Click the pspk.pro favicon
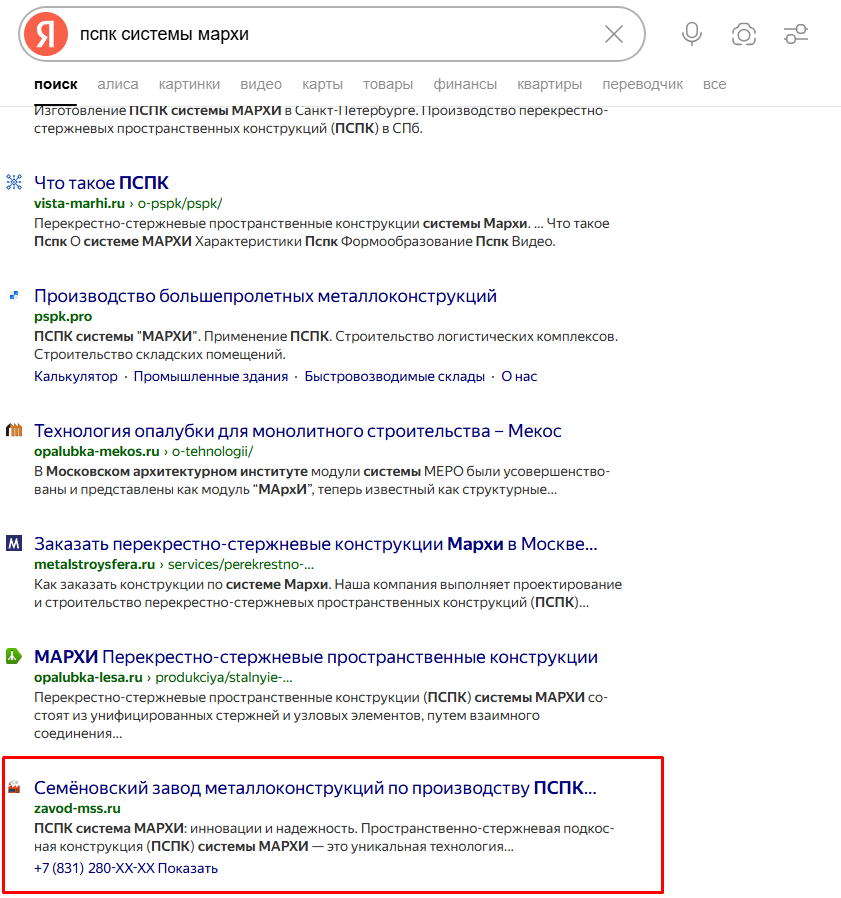 coord(14,296)
